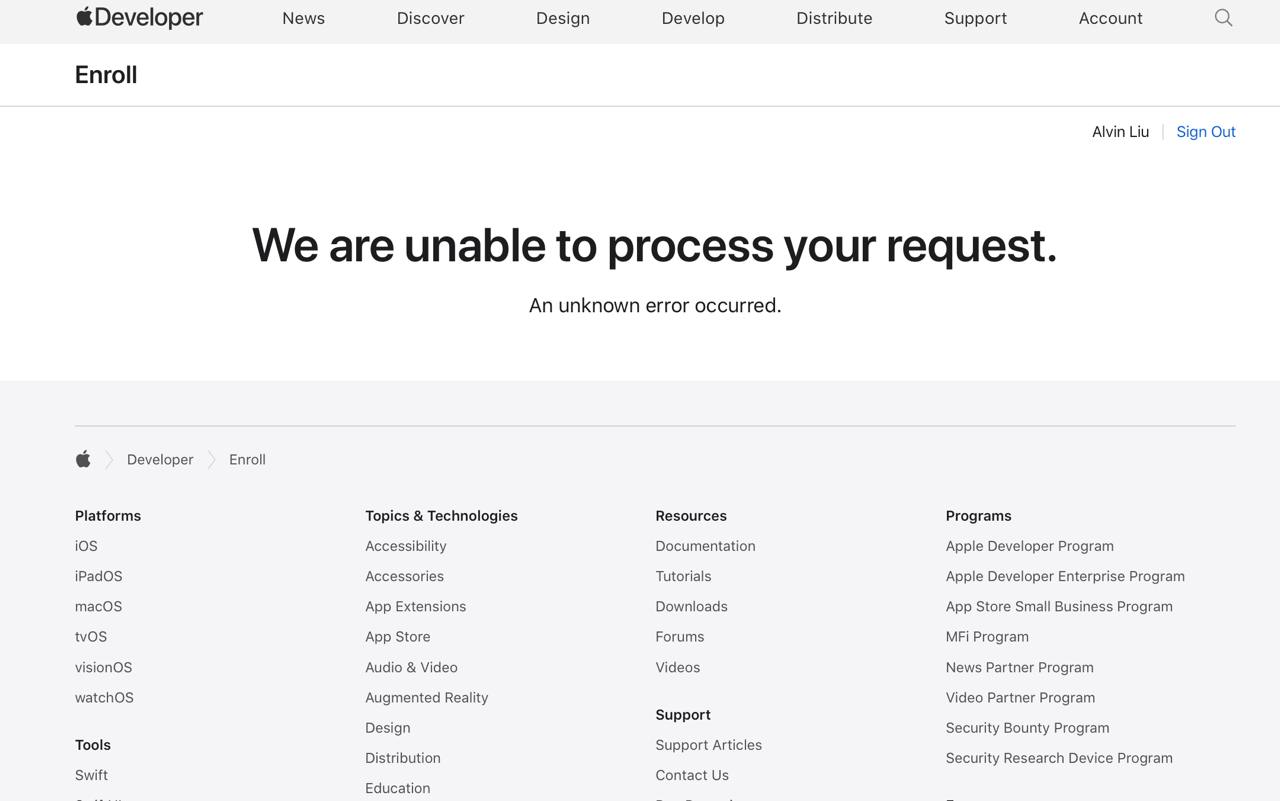Open the macOS platform link
1280x801 pixels.
coord(98,606)
